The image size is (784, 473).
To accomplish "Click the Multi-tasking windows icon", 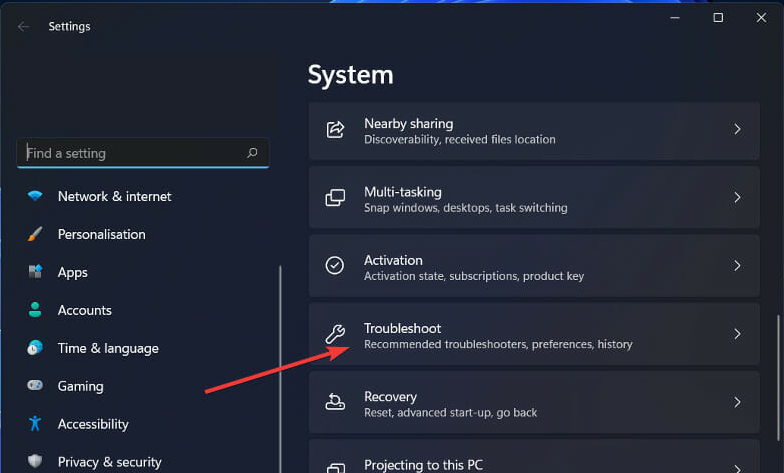I will click(335, 198).
